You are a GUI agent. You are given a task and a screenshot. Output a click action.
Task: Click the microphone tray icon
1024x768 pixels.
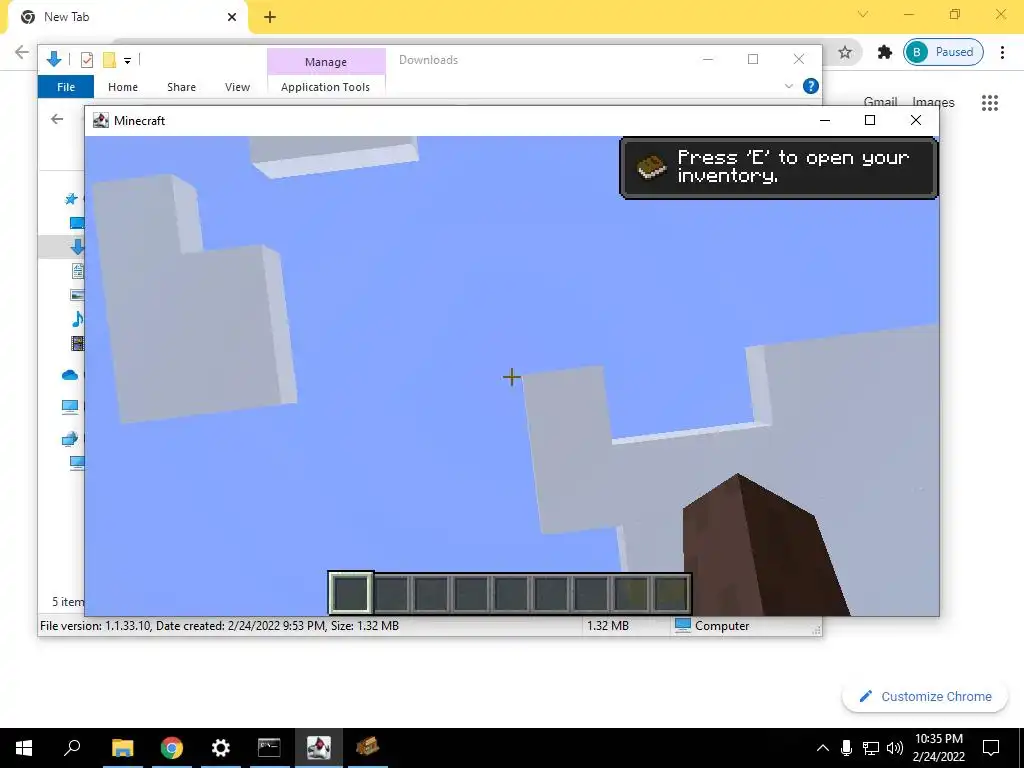point(846,748)
